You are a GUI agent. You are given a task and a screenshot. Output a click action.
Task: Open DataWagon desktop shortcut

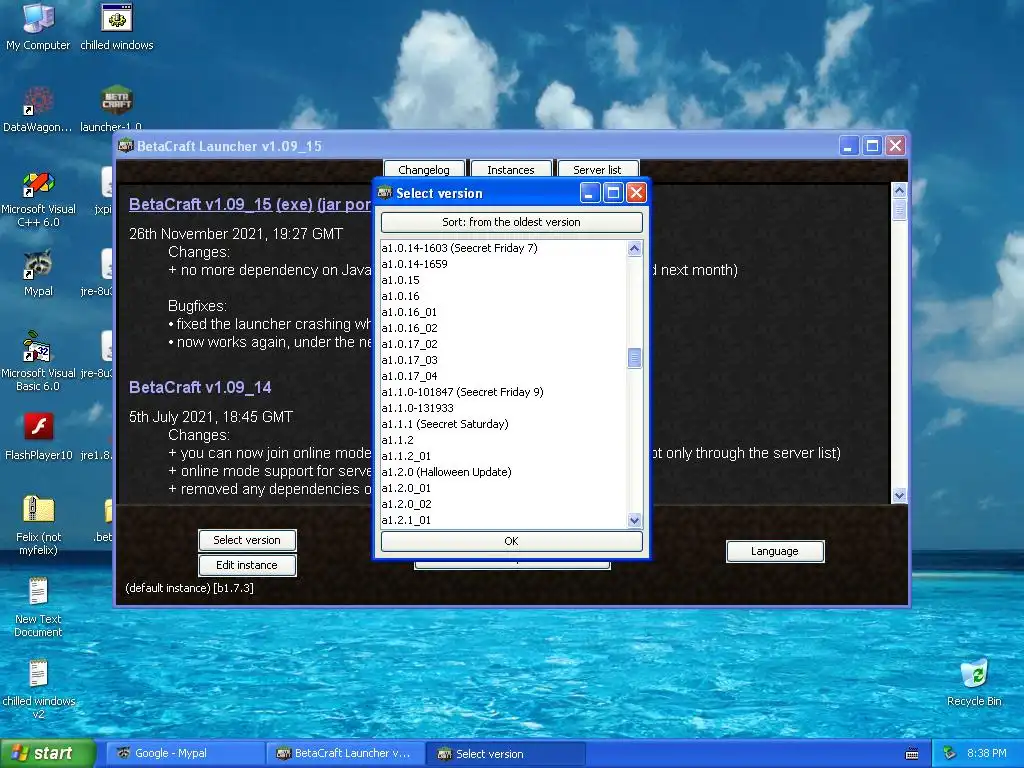pyautogui.click(x=38, y=108)
